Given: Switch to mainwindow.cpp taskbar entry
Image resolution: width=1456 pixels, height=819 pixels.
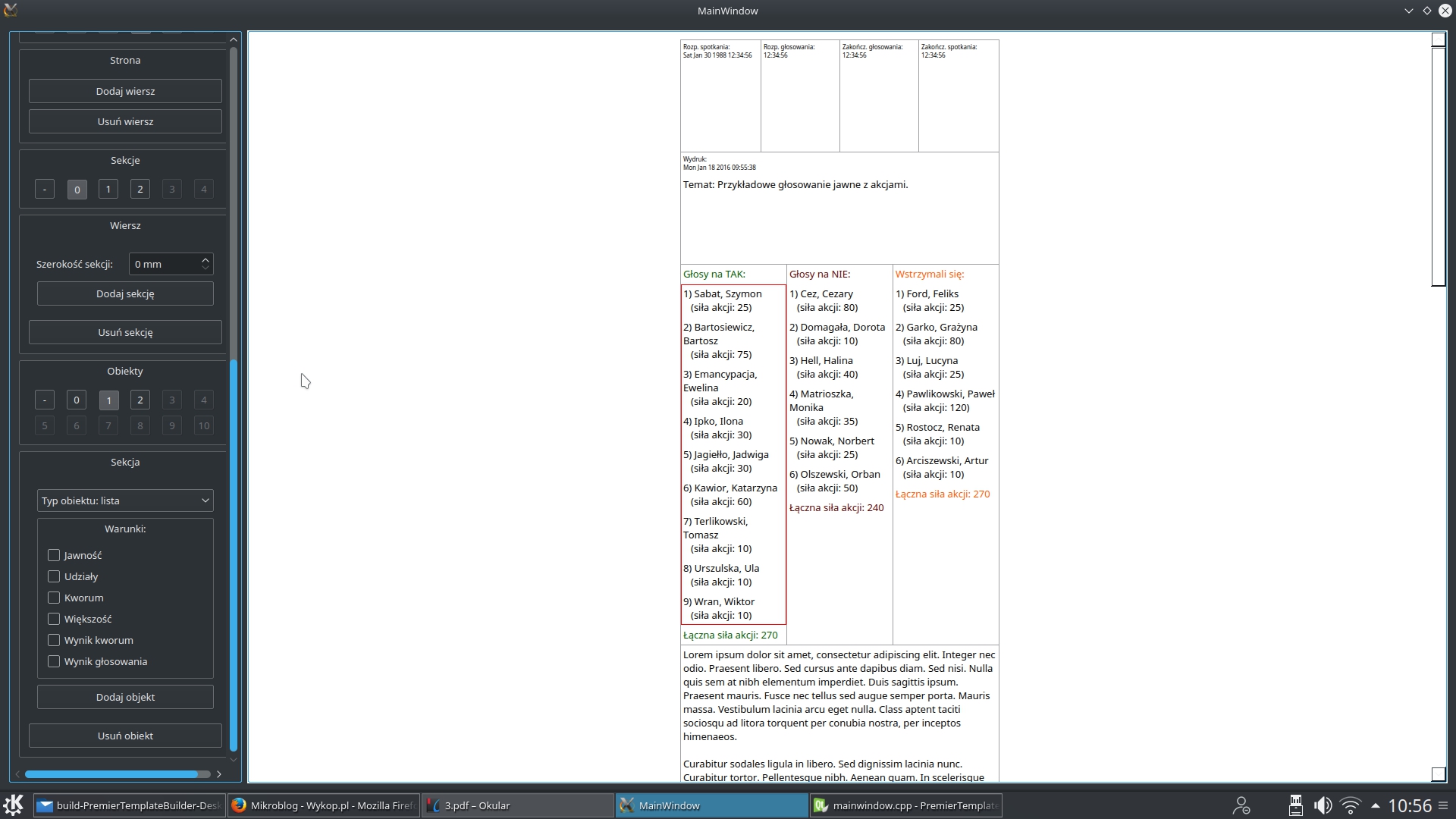Looking at the screenshot, I should pos(906,805).
